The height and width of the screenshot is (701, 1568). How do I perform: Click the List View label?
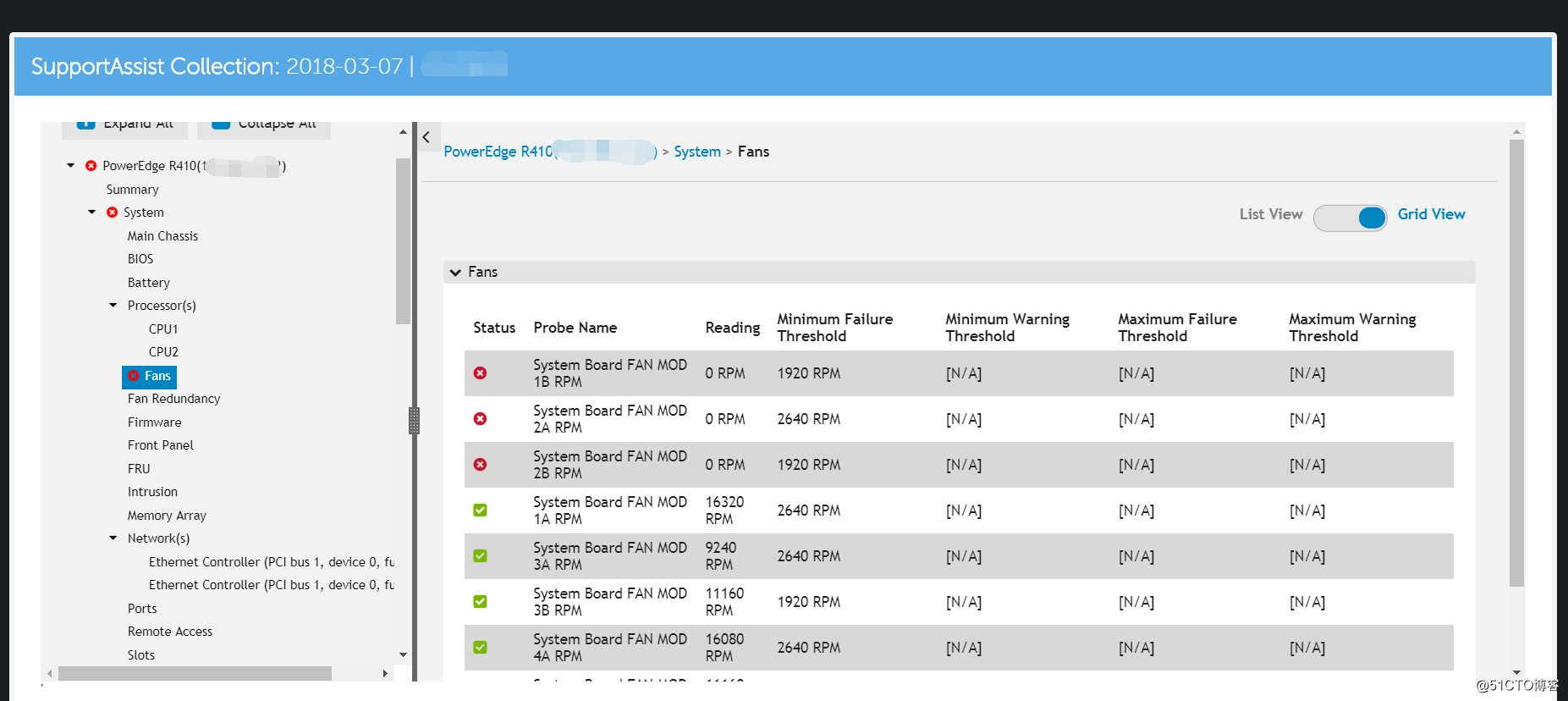coord(1271,214)
